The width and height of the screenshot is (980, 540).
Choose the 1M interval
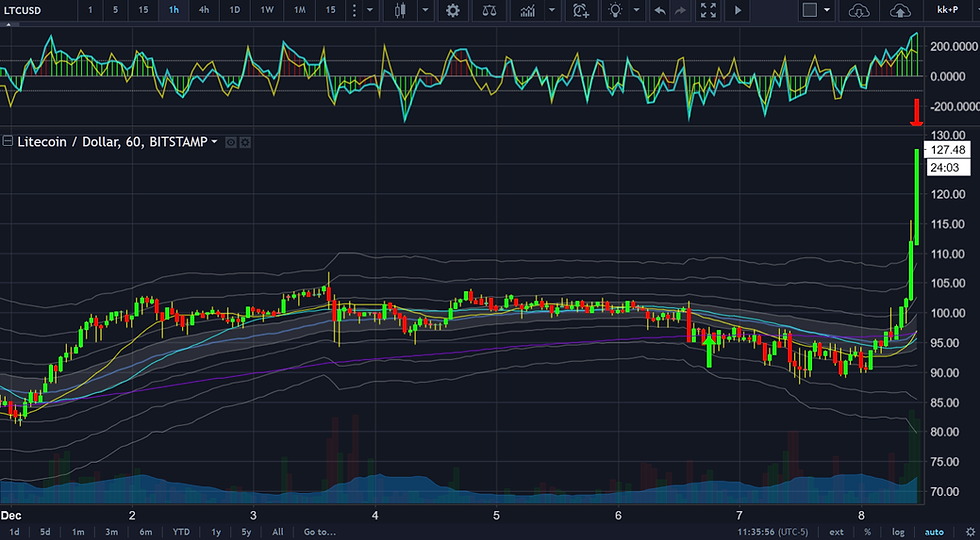click(300, 10)
